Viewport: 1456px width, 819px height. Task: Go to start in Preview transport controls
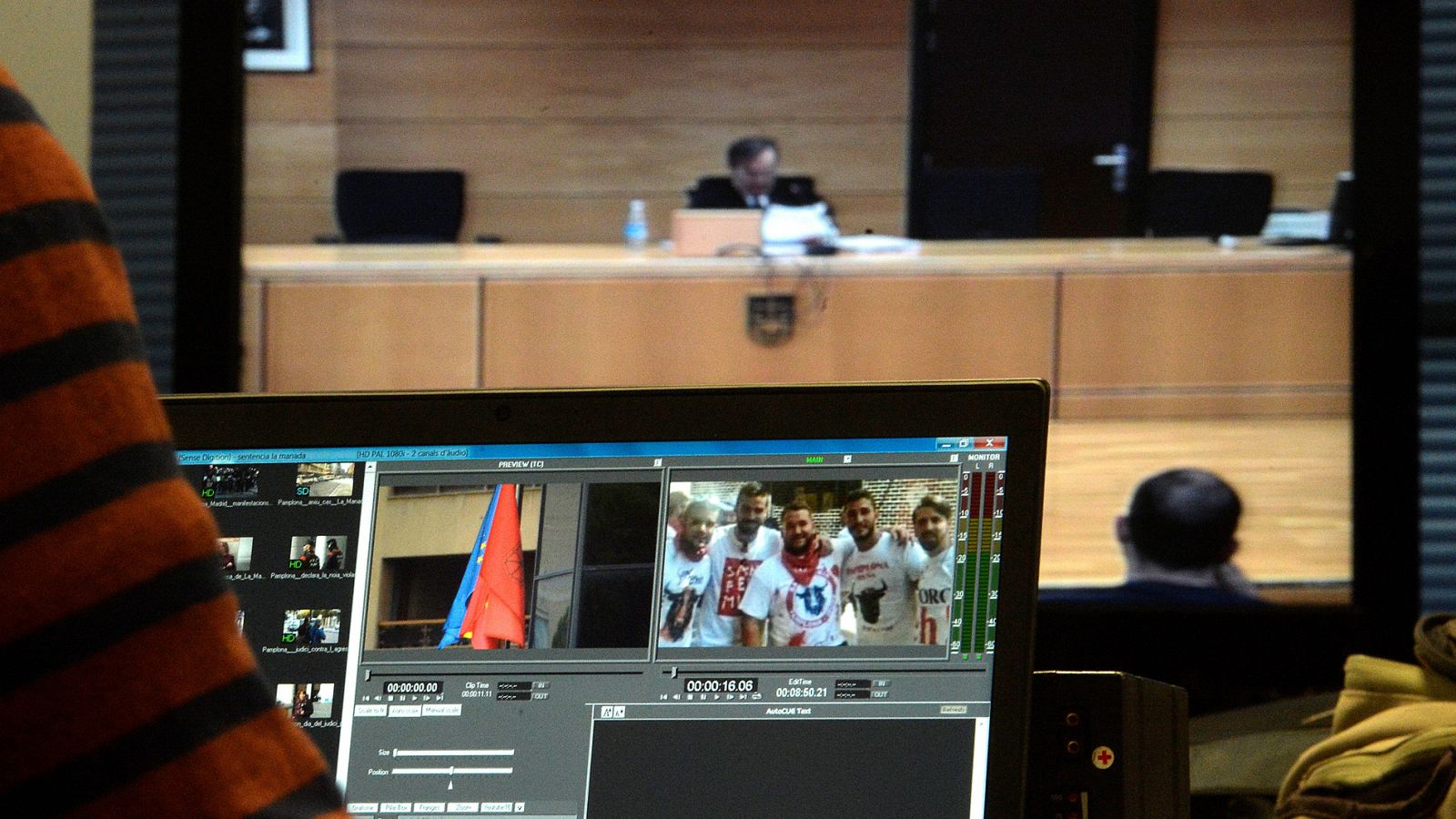(366, 698)
